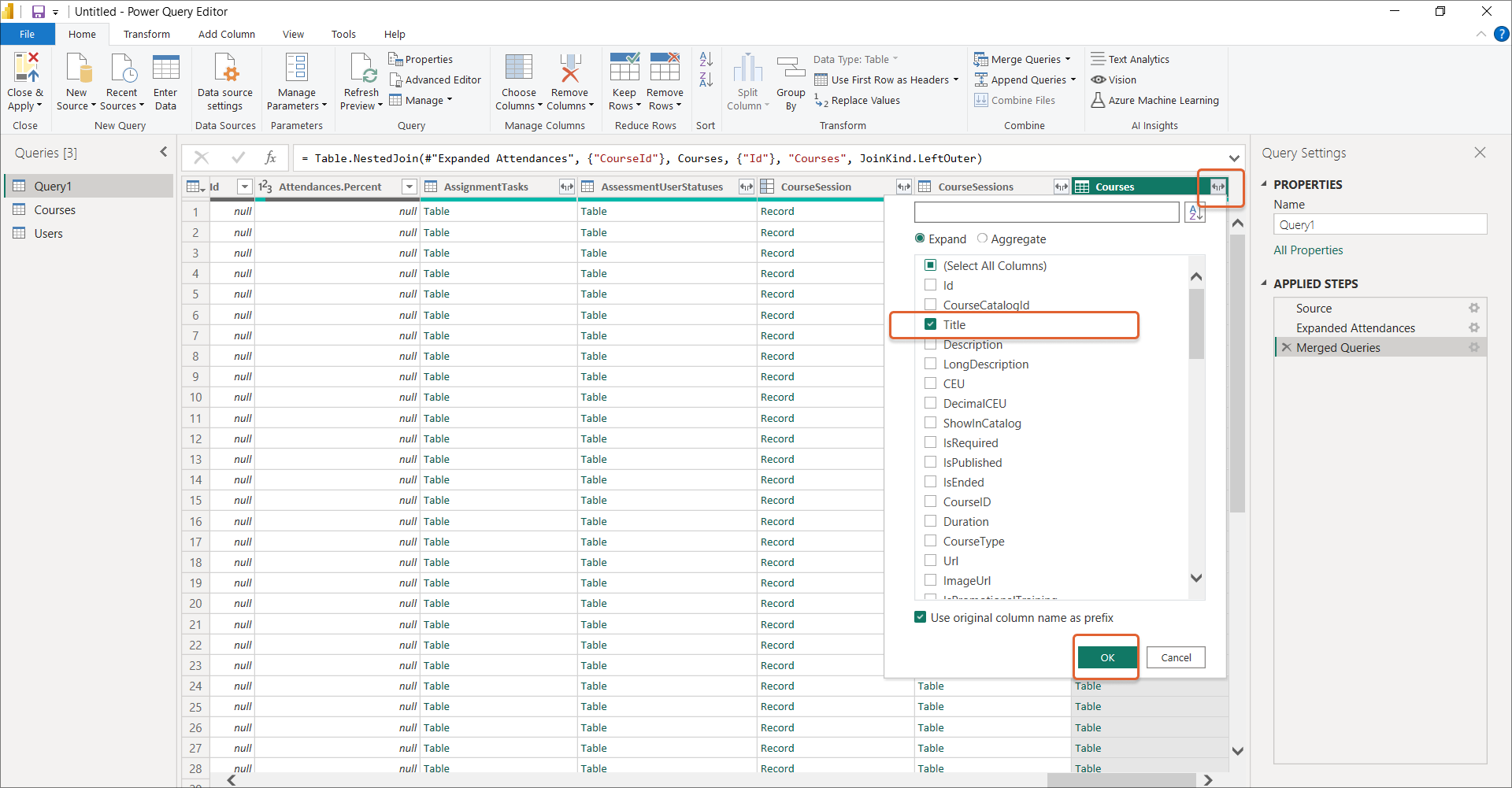Click the Group By icon
Viewport: 1512px width, 788px height.
(x=791, y=69)
